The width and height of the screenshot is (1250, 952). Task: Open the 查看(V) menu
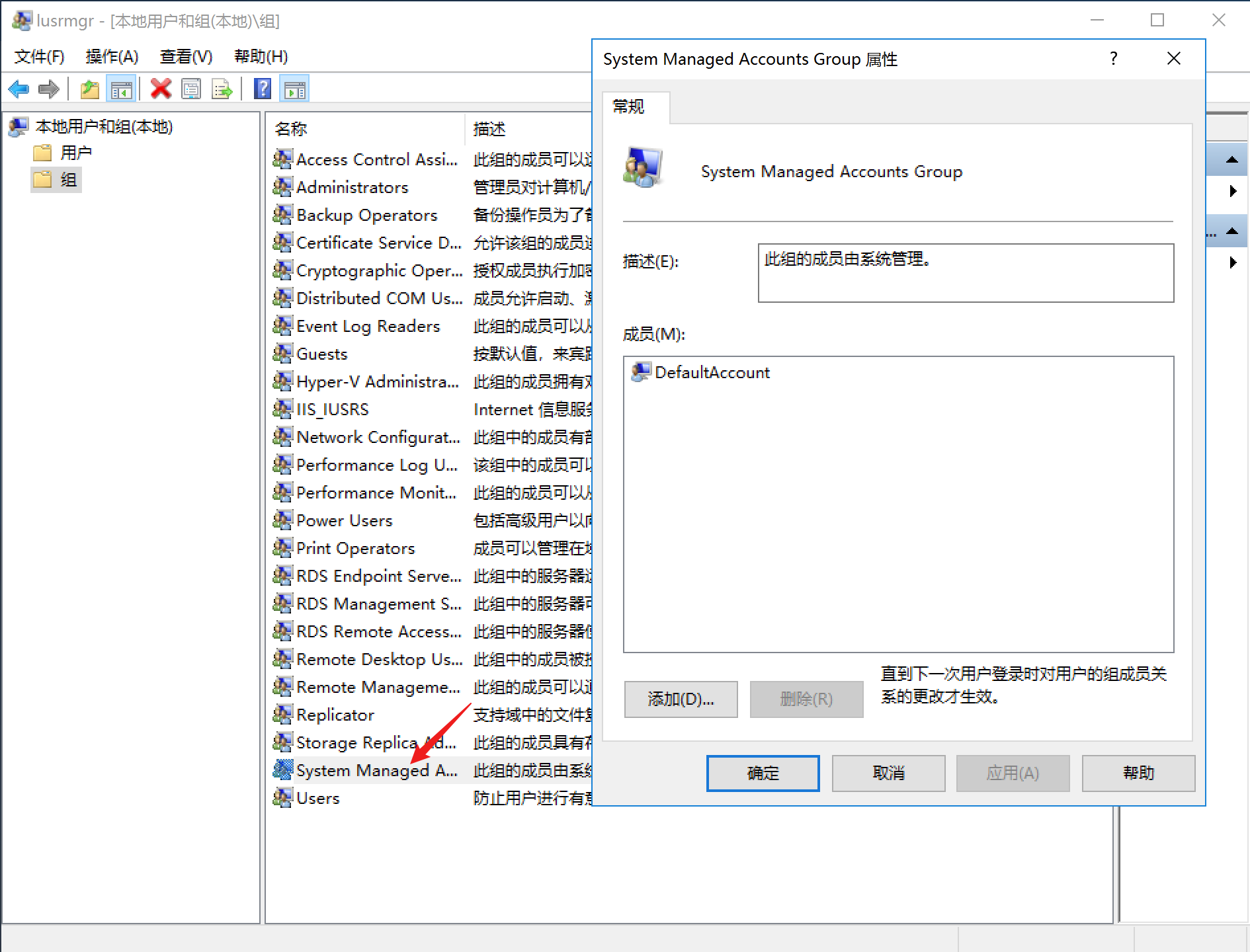186,57
